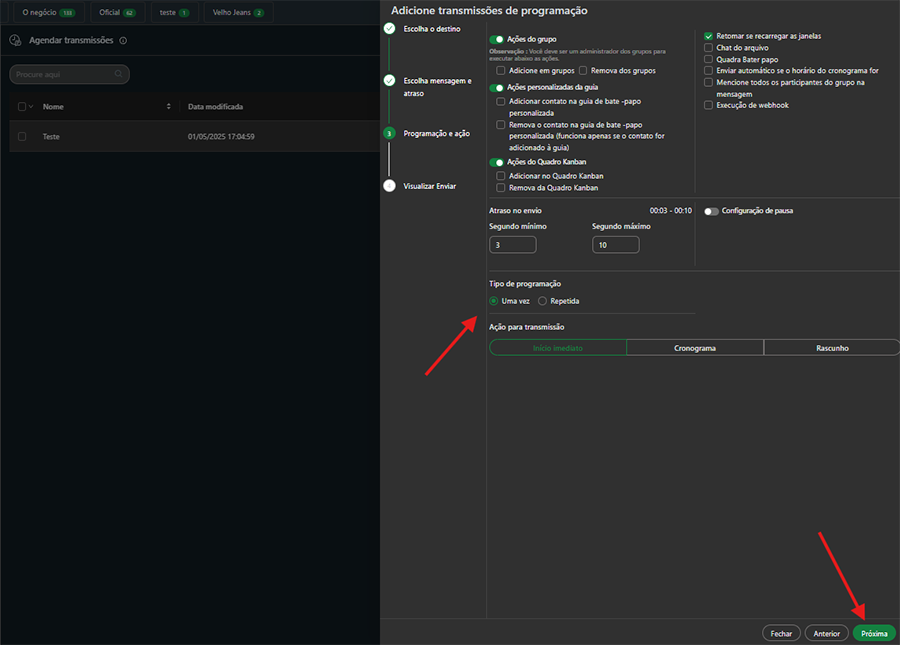The image size is (900, 645).
Task: Click the Agendar transmissões clock icon
Action: tap(16, 41)
